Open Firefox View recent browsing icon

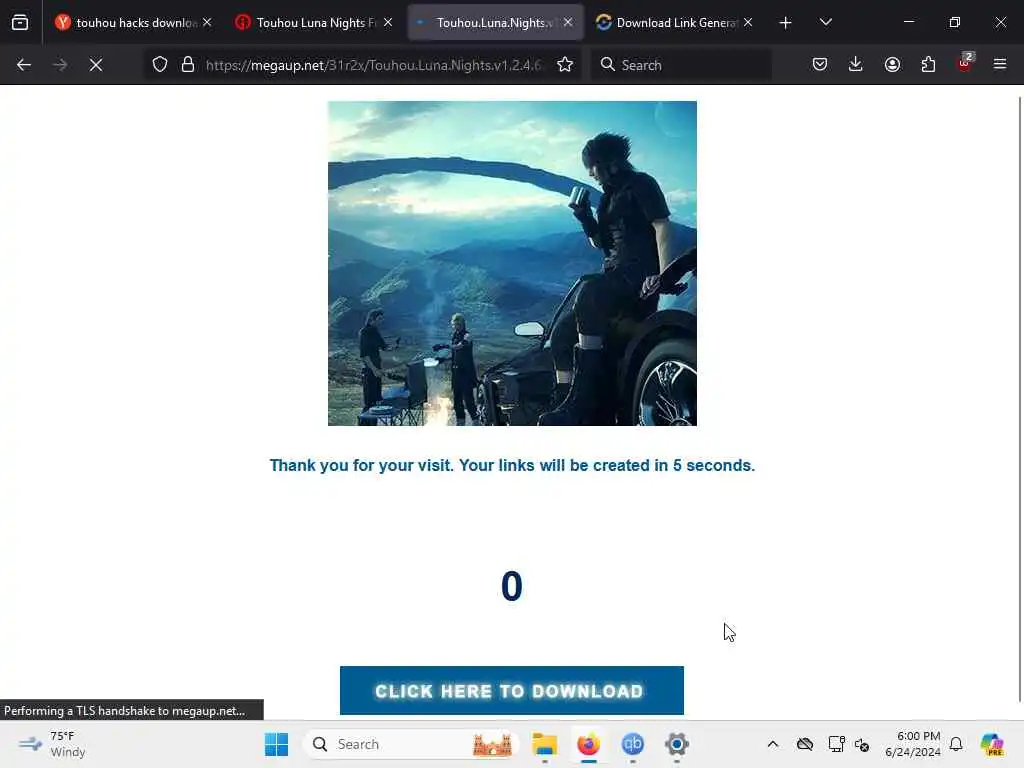click(x=20, y=23)
